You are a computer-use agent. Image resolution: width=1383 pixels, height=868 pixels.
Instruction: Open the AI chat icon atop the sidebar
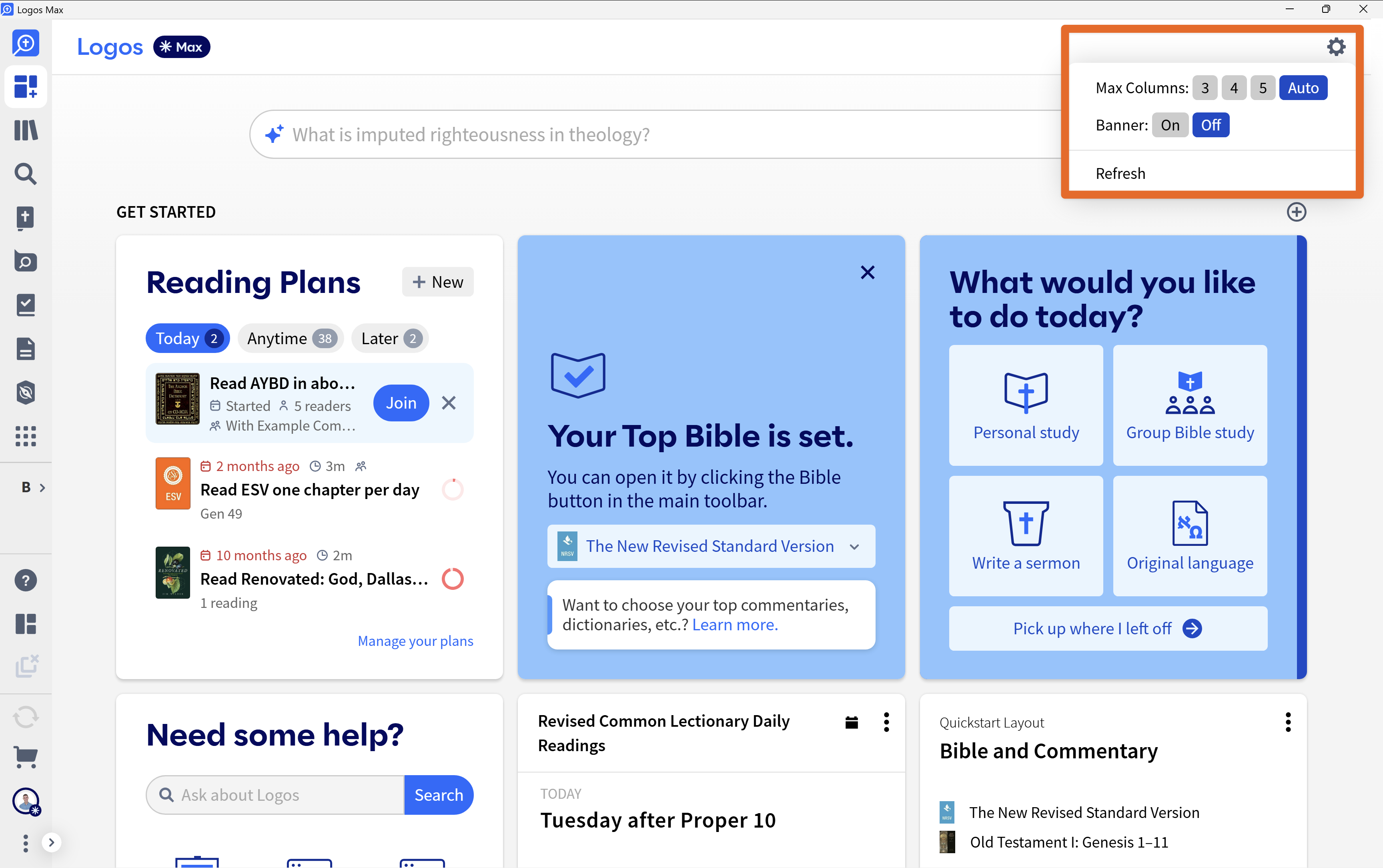(x=26, y=44)
